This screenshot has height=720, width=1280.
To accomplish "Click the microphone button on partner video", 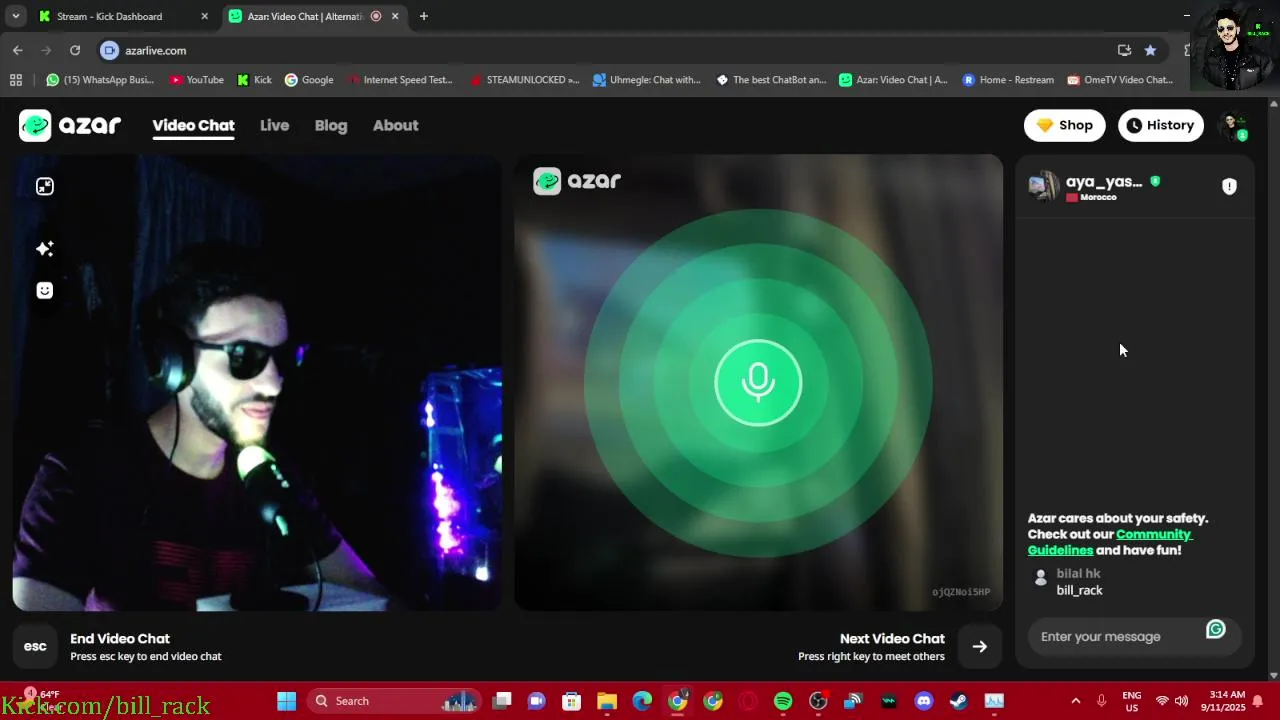I will tap(758, 382).
